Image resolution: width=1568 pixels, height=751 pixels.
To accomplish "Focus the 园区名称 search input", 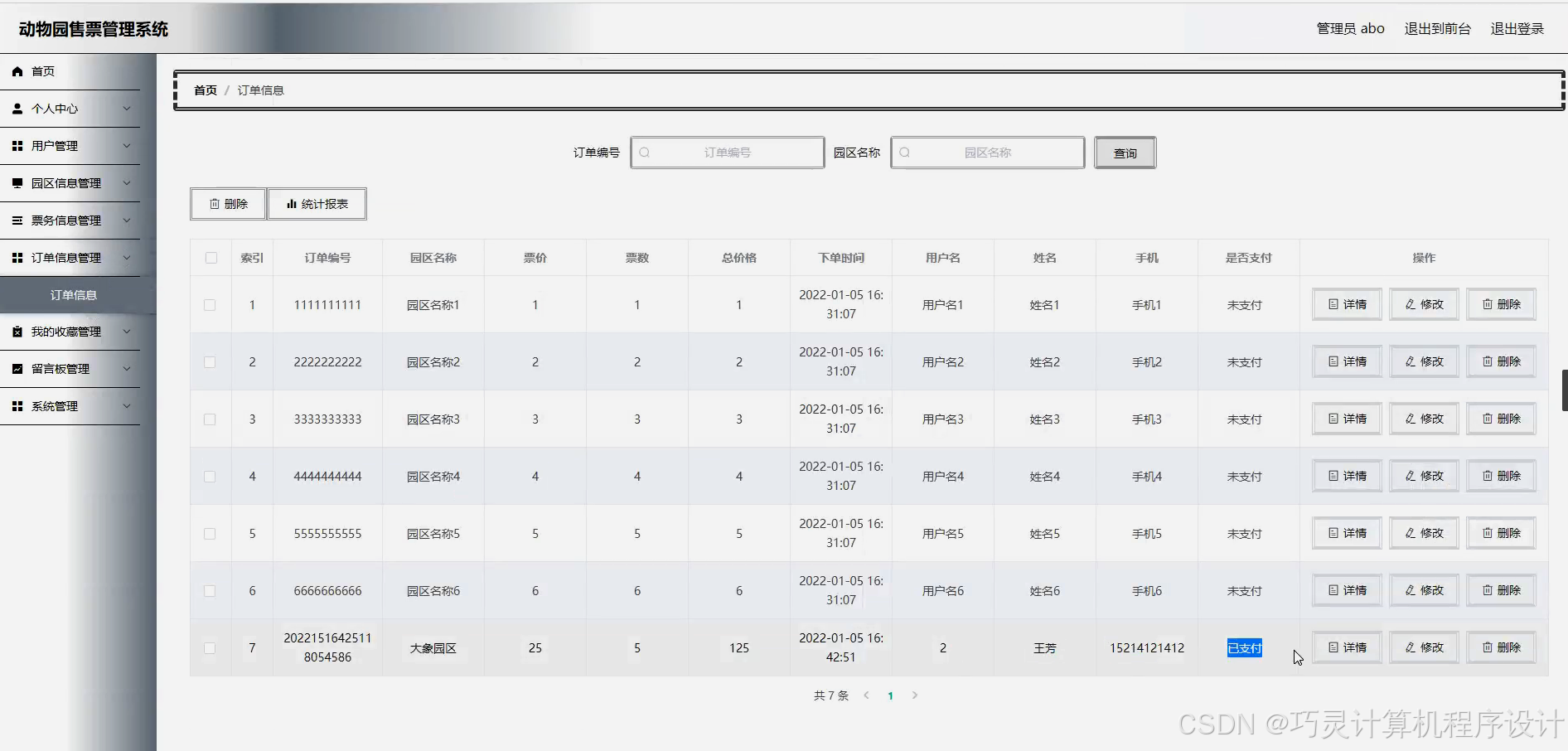I will (988, 153).
